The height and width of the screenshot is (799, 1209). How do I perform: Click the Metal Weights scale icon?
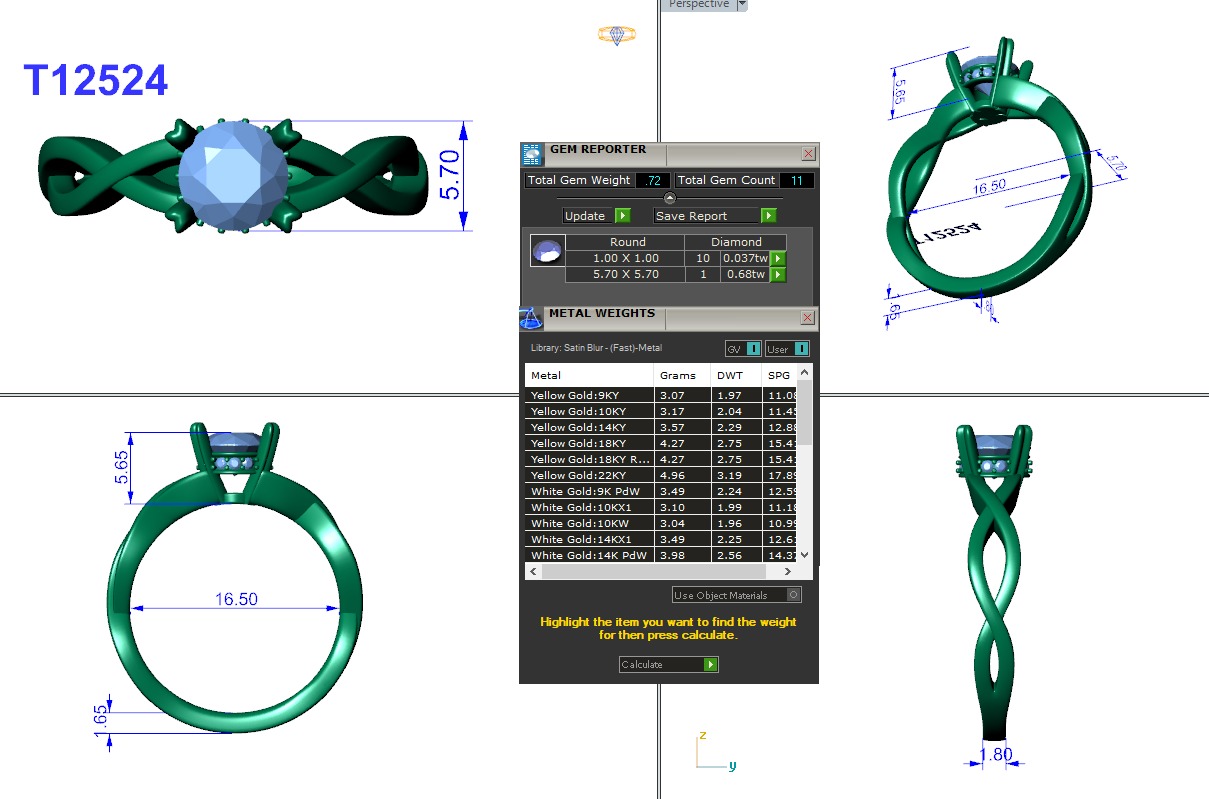pyautogui.click(x=531, y=318)
